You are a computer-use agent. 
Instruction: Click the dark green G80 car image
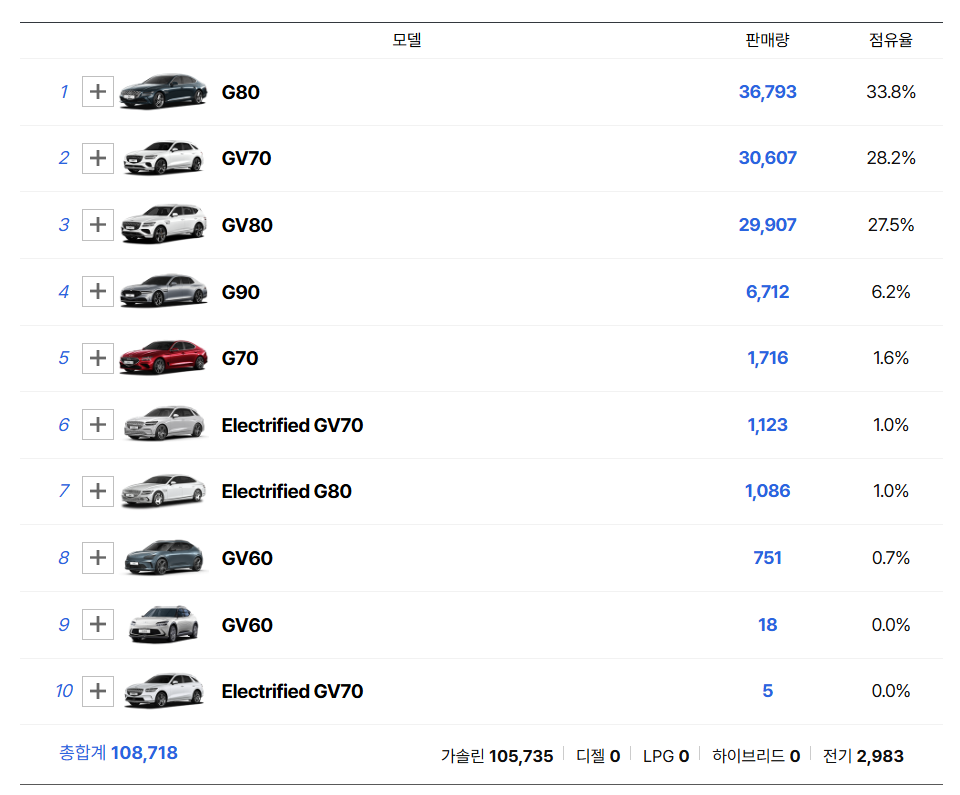coord(163,92)
